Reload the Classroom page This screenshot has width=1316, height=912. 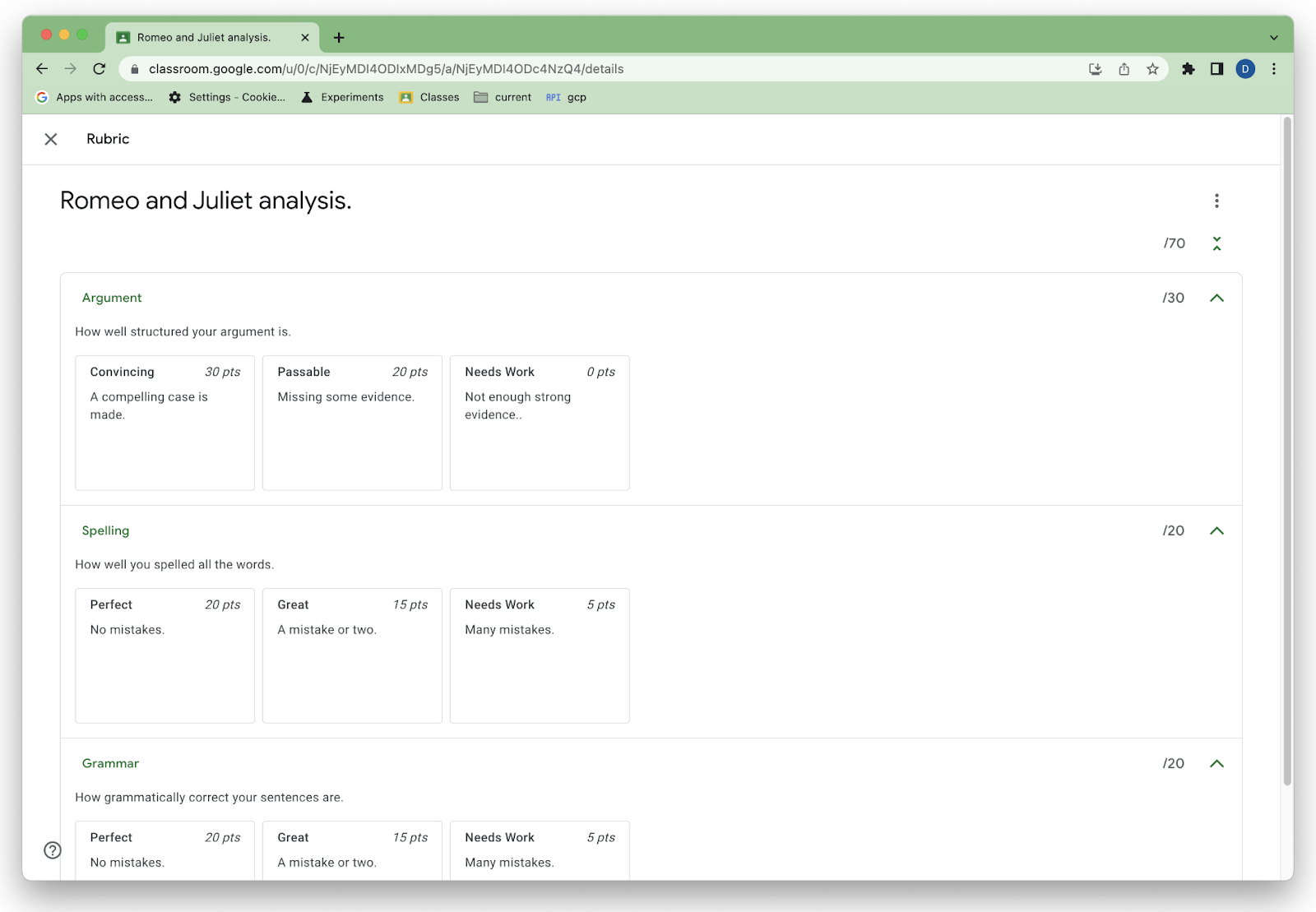click(x=99, y=69)
